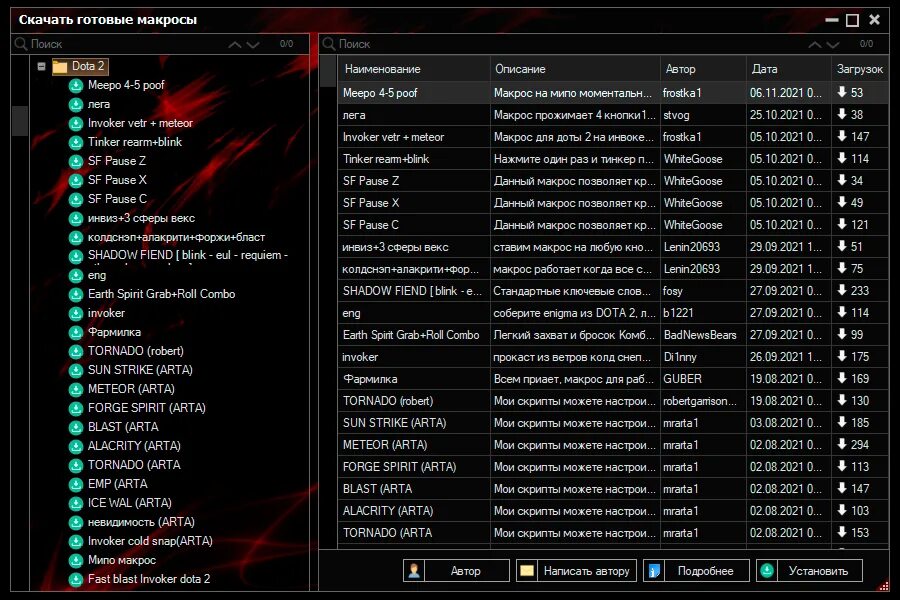Select Tinker rearm+blink table row
Viewport: 900px width, 600px height.
pyautogui.click(x=613, y=159)
